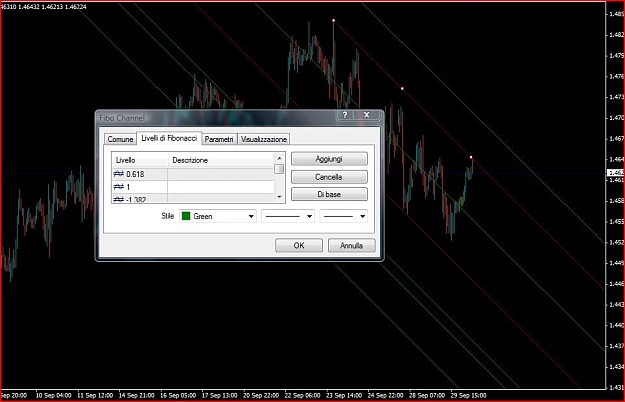Click the Annulla button
The width and height of the screenshot is (625, 402).
click(352, 245)
